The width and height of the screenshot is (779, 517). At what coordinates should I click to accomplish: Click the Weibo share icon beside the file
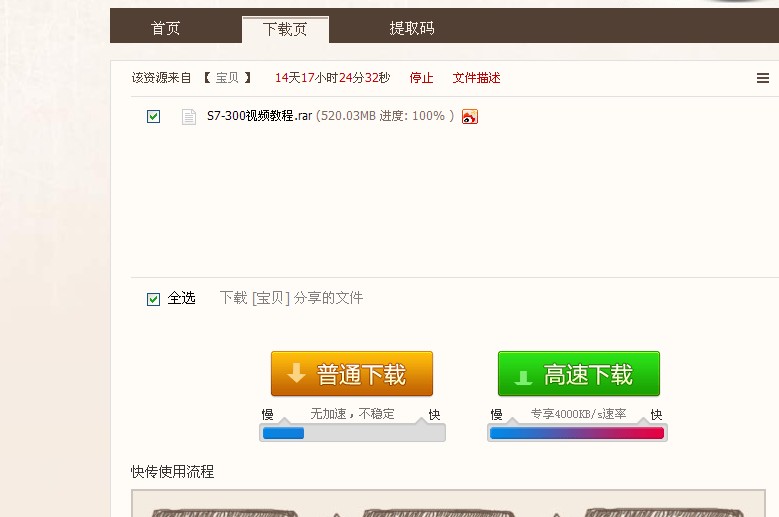click(470, 117)
